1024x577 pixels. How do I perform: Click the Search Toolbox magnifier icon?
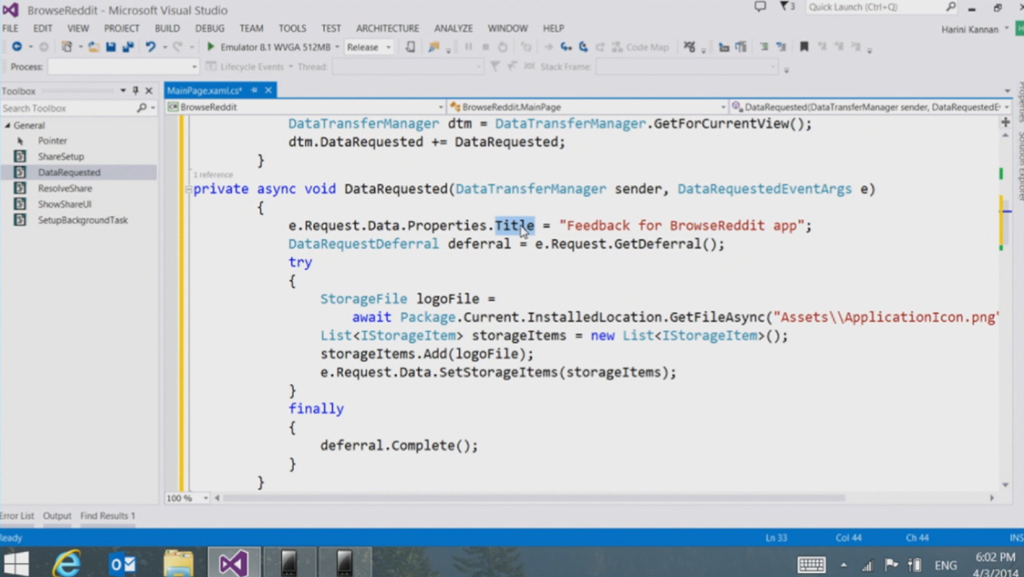click(x=142, y=108)
